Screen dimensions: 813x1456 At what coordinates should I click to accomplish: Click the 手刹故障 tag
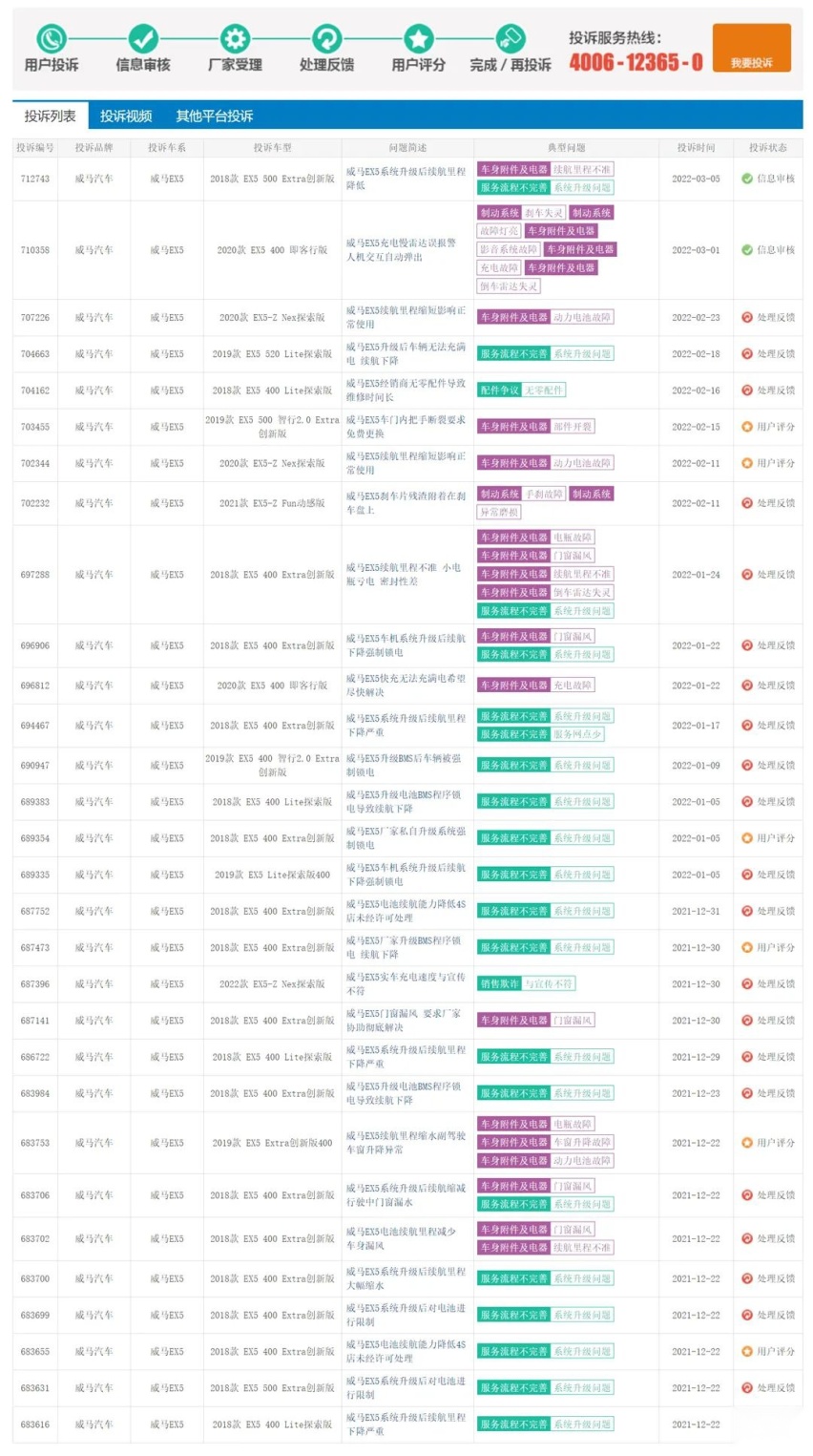(544, 494)
